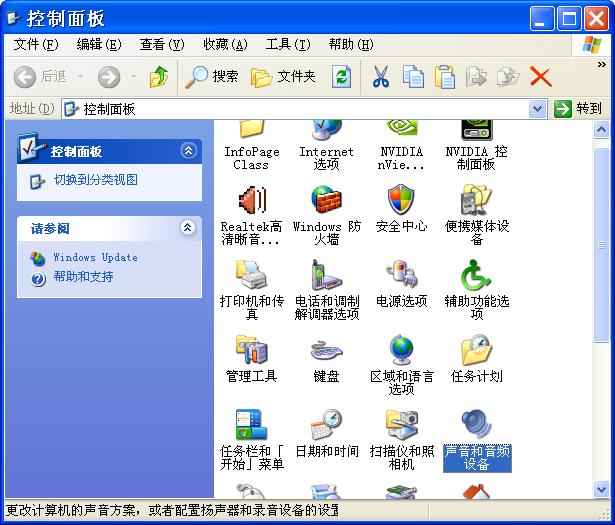Viewport: 615px width, 525px height.
Task: Click the red Delete X toolbar icon
Action: (x=540, y=76)
